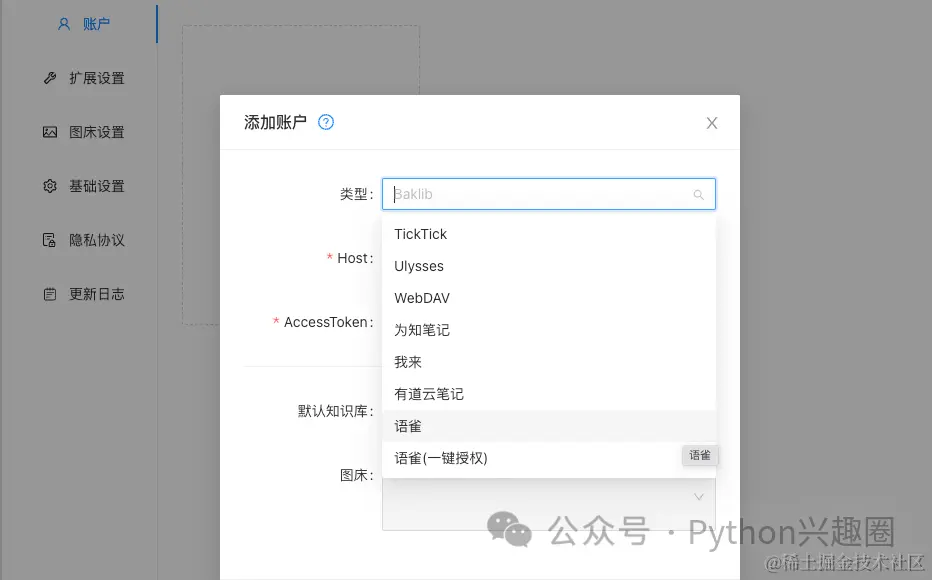The image size is (932, 580).
Task: Click the document icon beside 更新日志
Action: coord(50,293)
